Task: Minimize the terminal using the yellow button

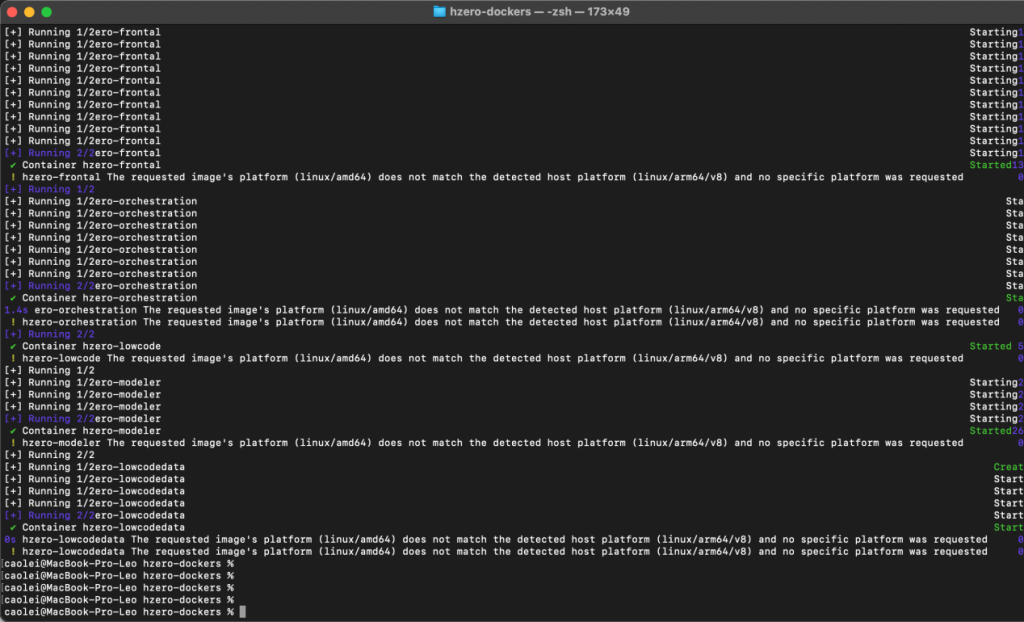Action: click(29, 11)
